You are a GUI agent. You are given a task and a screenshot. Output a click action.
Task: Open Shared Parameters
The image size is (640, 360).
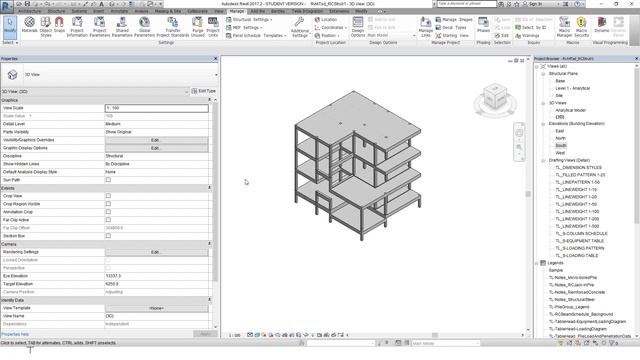click(122, 27)
